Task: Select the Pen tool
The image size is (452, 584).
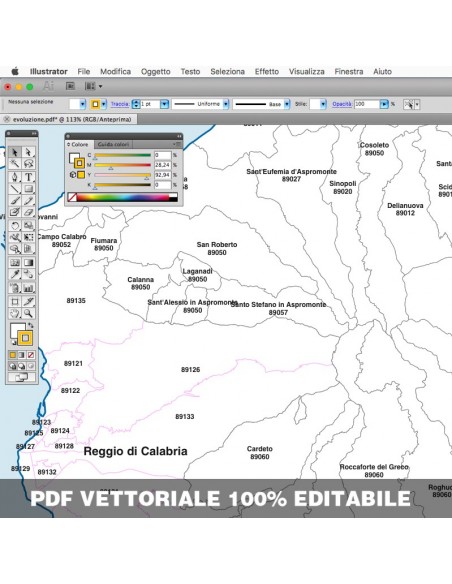Action: pyautogui.click(x=15, y=177)
